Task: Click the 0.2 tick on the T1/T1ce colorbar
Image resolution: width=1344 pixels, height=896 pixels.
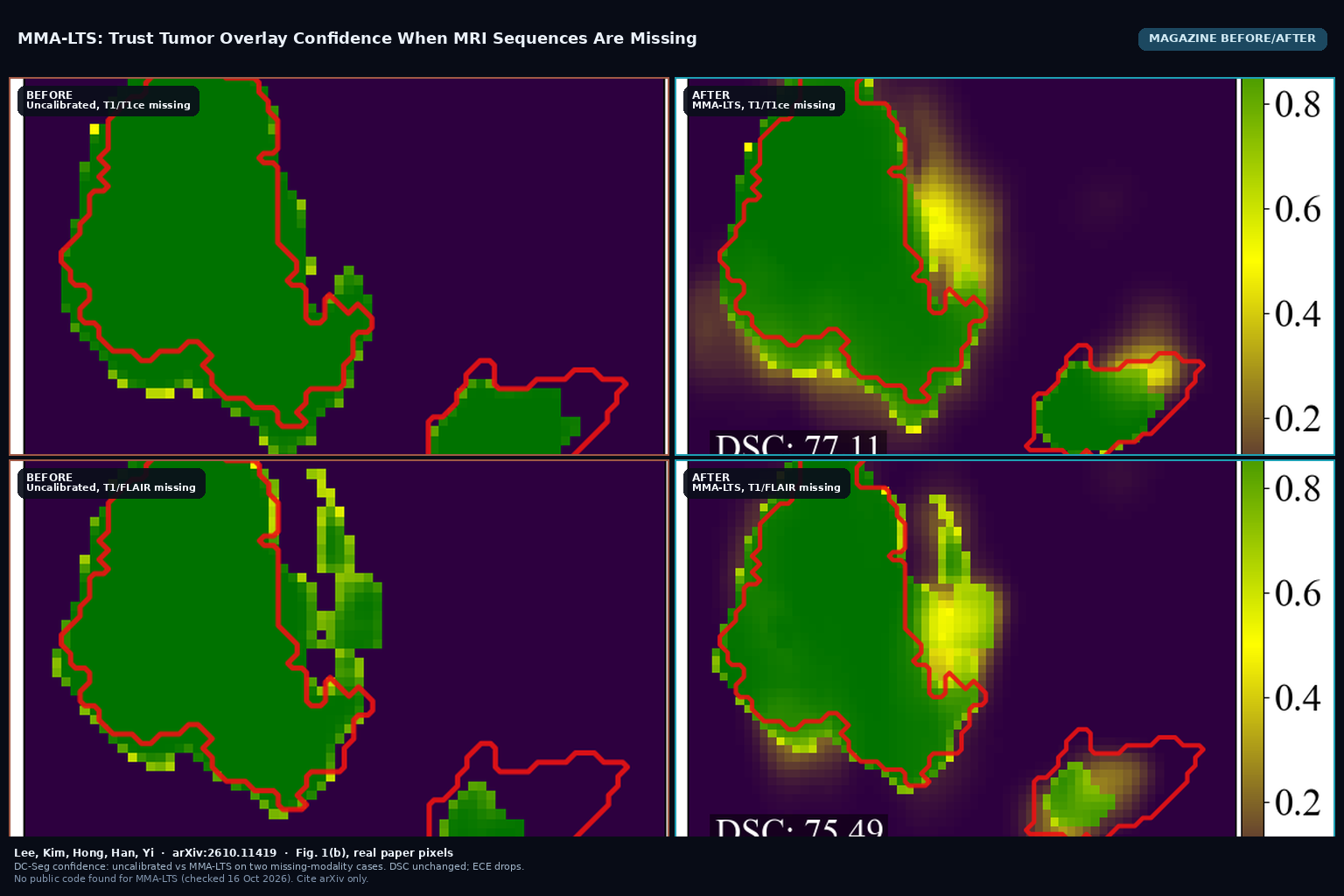Action: coord(1297,418)
